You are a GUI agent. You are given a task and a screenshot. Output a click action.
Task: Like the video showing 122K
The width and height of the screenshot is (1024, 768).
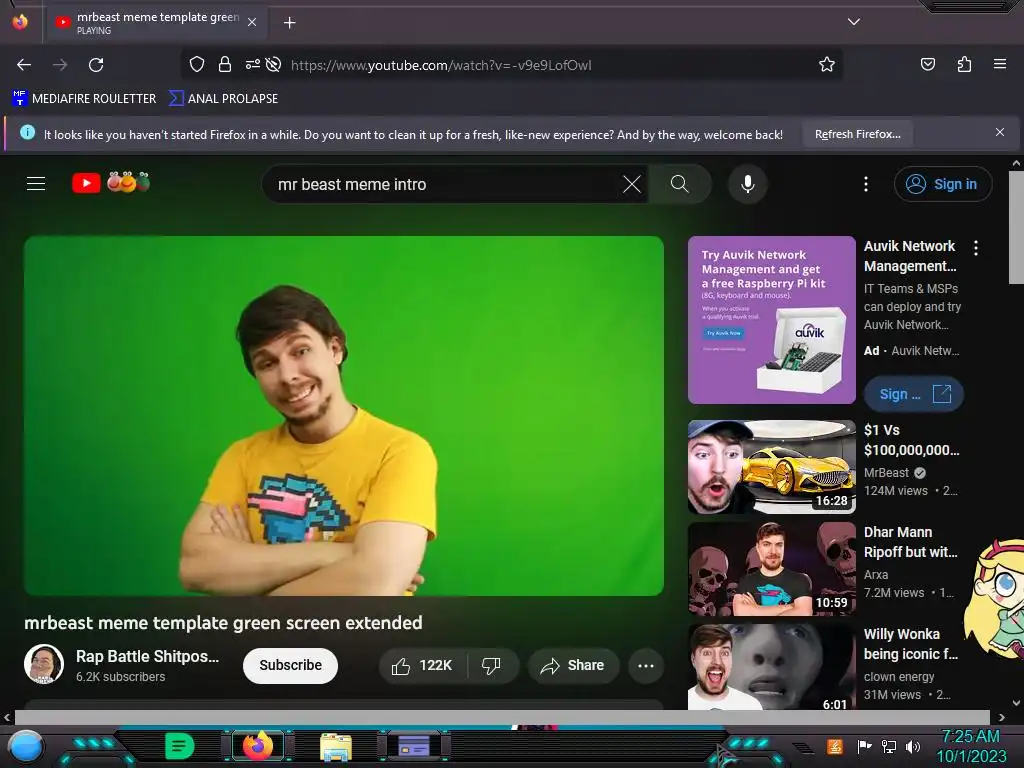pyautogui.click(x=422, y=665)
